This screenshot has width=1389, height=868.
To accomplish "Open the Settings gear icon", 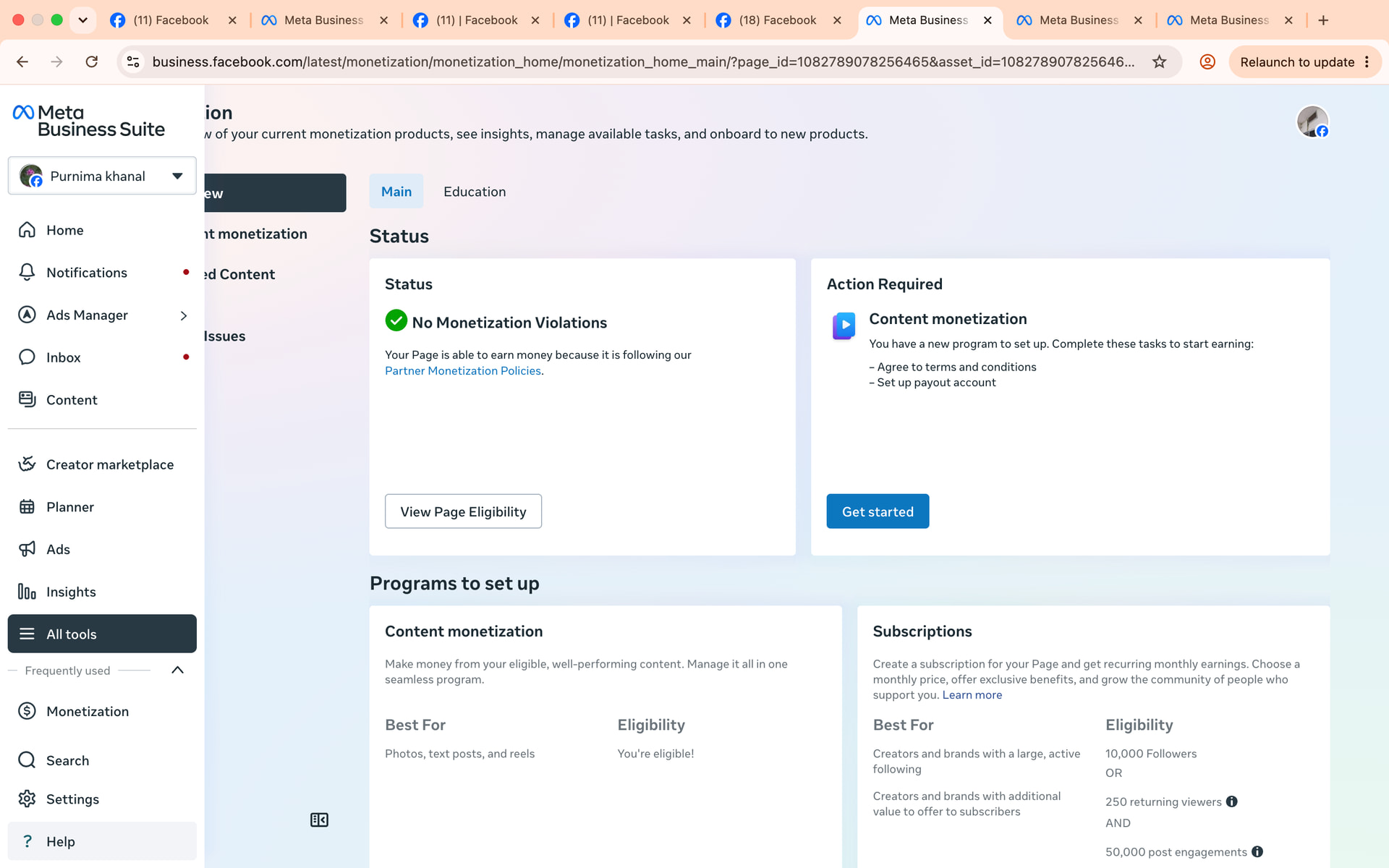I will [27, 799].
